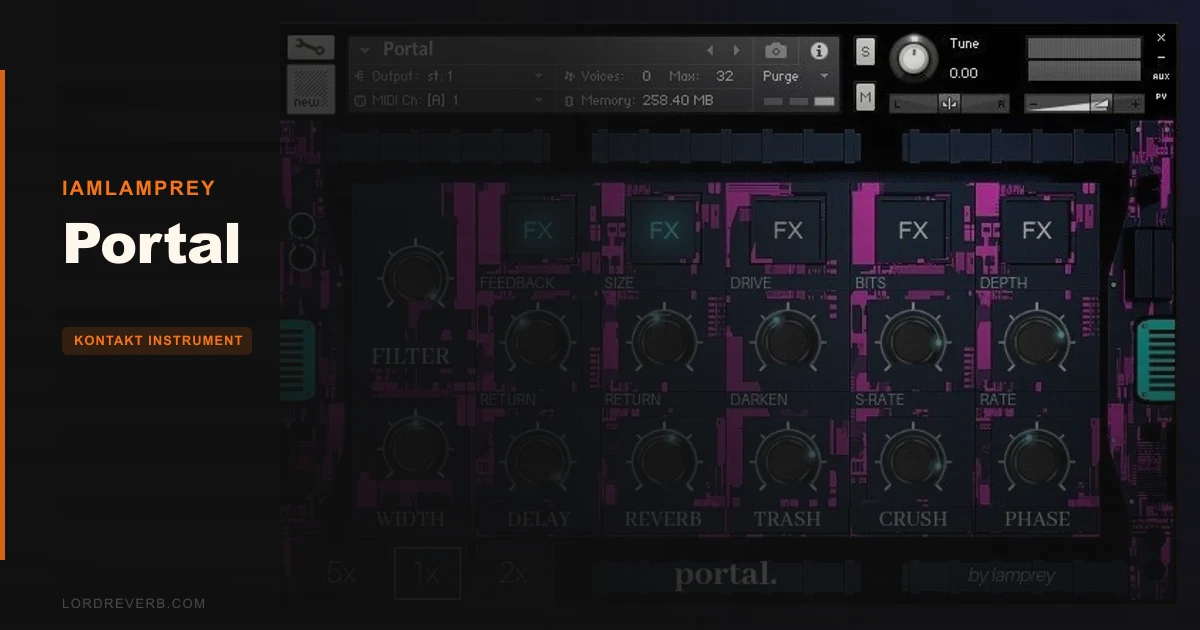Toggle the REVERB FX switch
The width and height of the screenshot is (1200, 630).
click(664, 231)
